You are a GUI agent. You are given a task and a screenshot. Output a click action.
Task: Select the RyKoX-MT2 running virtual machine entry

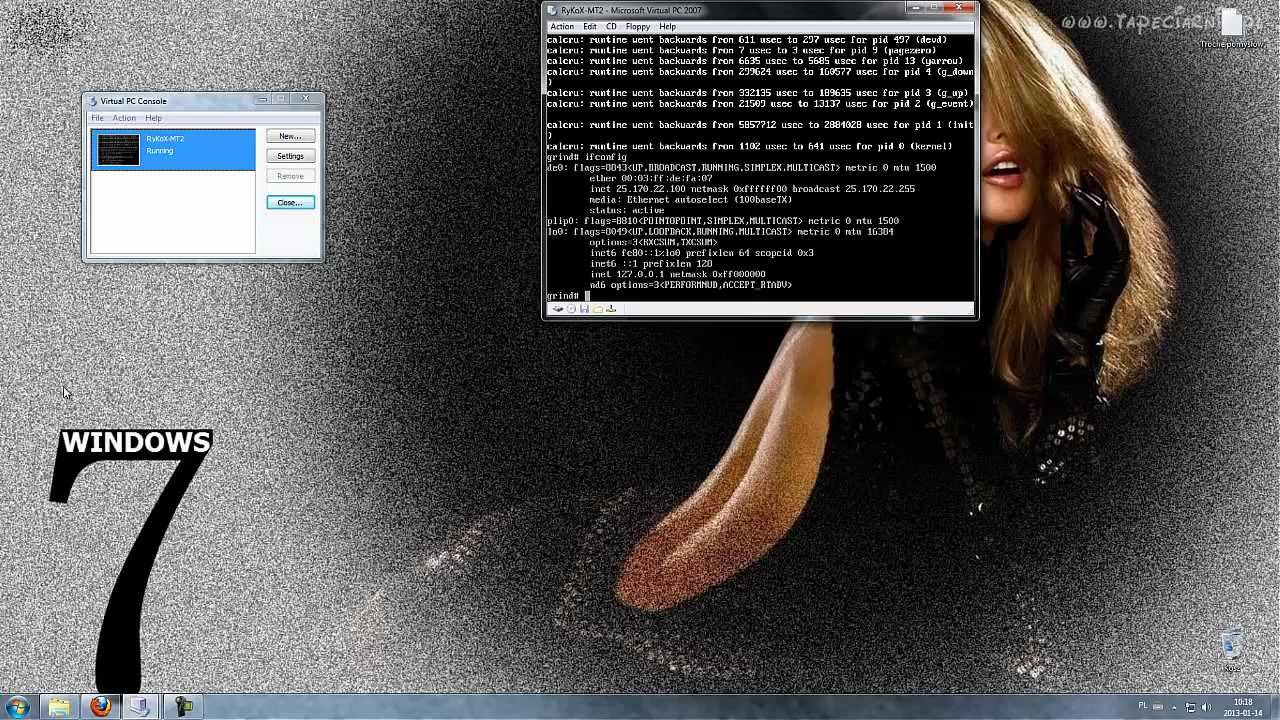[x=173, y=149]
